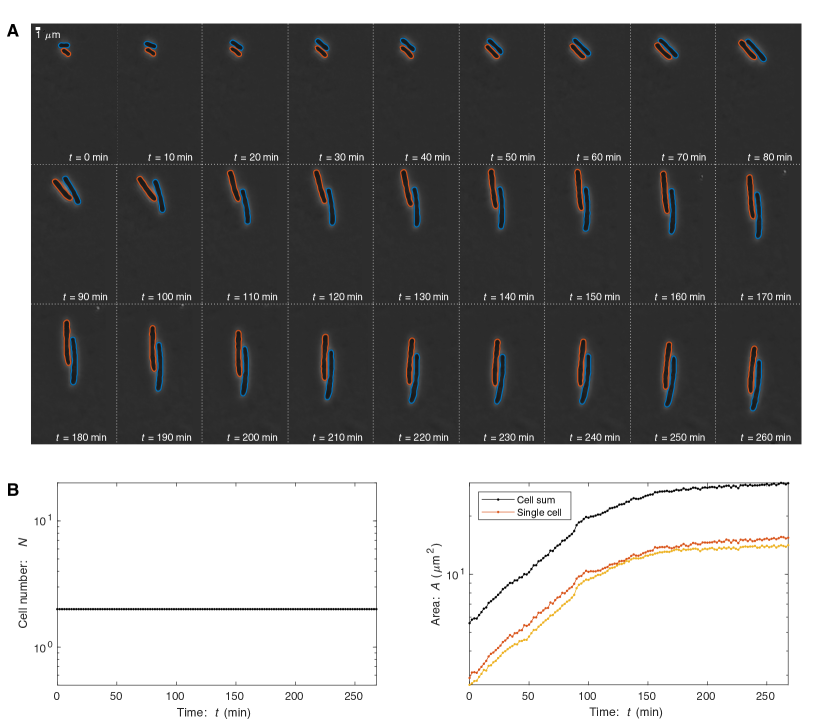Image resolution: width=830 pixels, height=725 pixels.
Task: Select the "t = 160 min" frame label
Action: point(680,297)
